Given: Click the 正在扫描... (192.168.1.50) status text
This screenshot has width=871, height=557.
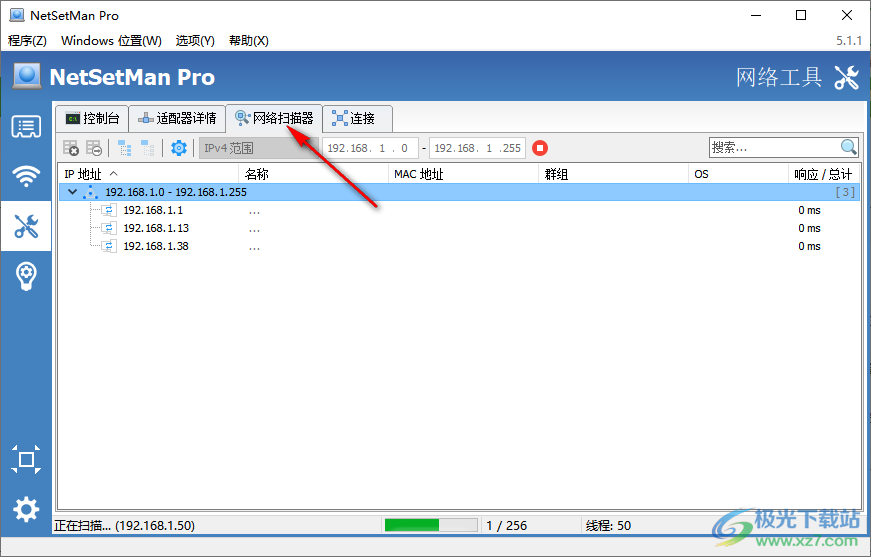Looking at the screenshot, I should click(x=124, y=525).
